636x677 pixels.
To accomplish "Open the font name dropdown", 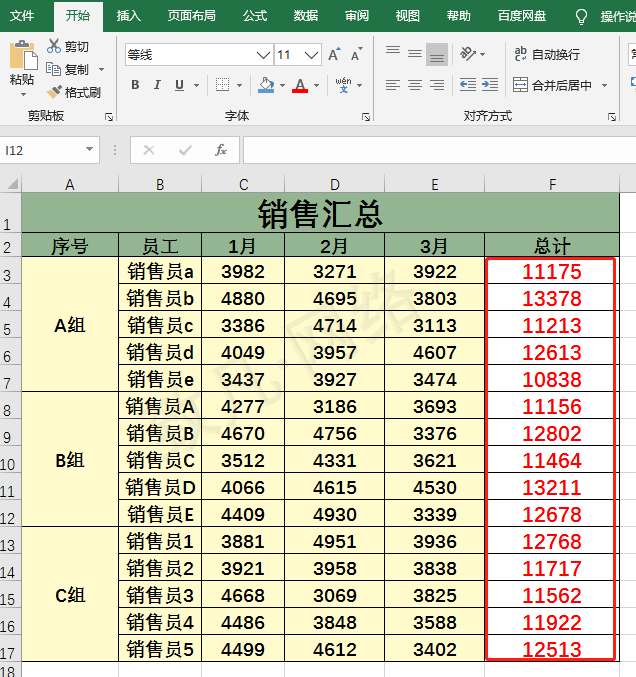I will pos(263,55).
